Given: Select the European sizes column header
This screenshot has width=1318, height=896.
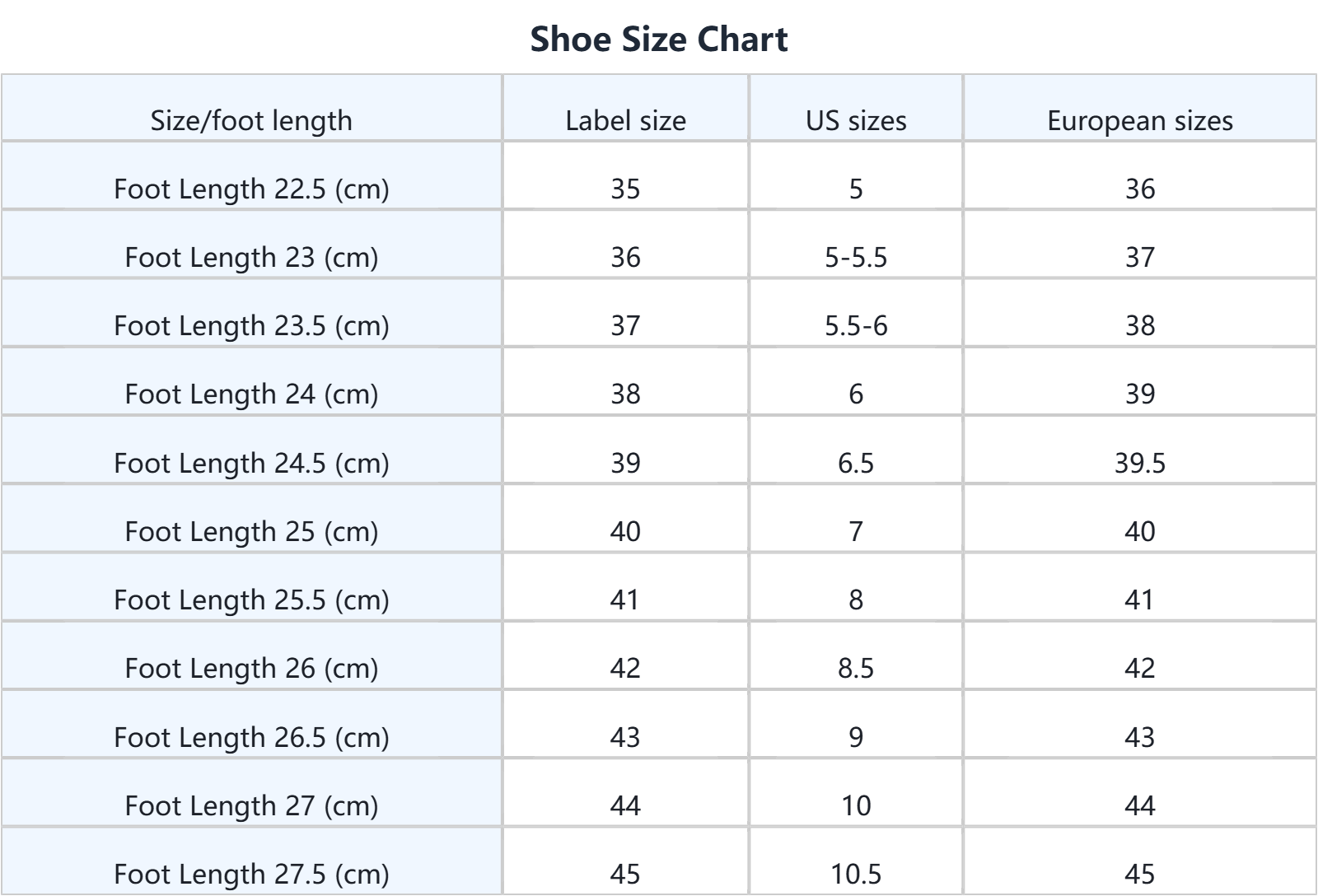Looking at the screenshot, I should (x=1139, y=120).
